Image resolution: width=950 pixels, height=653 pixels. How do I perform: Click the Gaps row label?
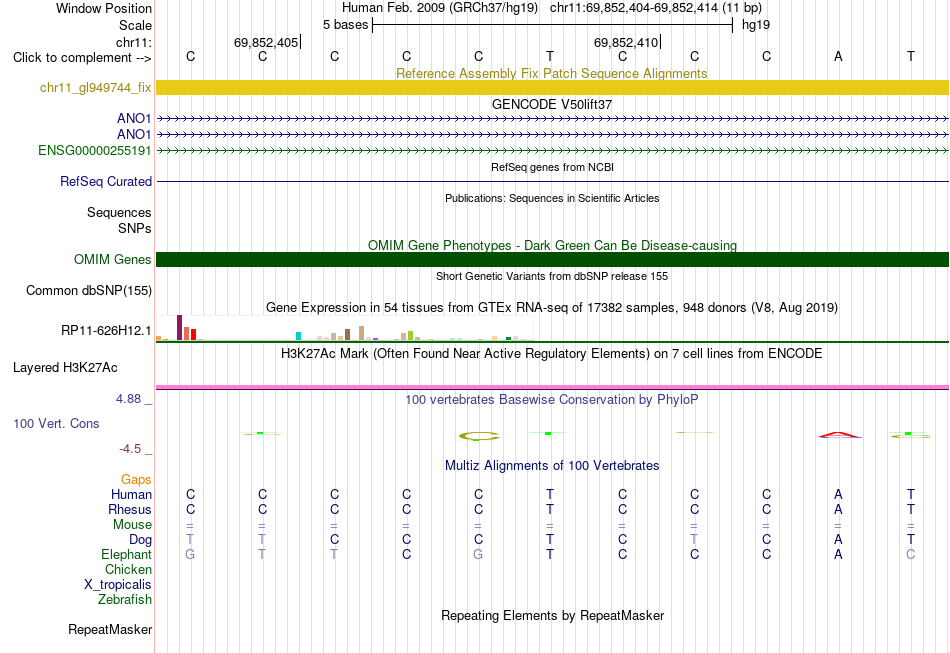coord(136,480)
